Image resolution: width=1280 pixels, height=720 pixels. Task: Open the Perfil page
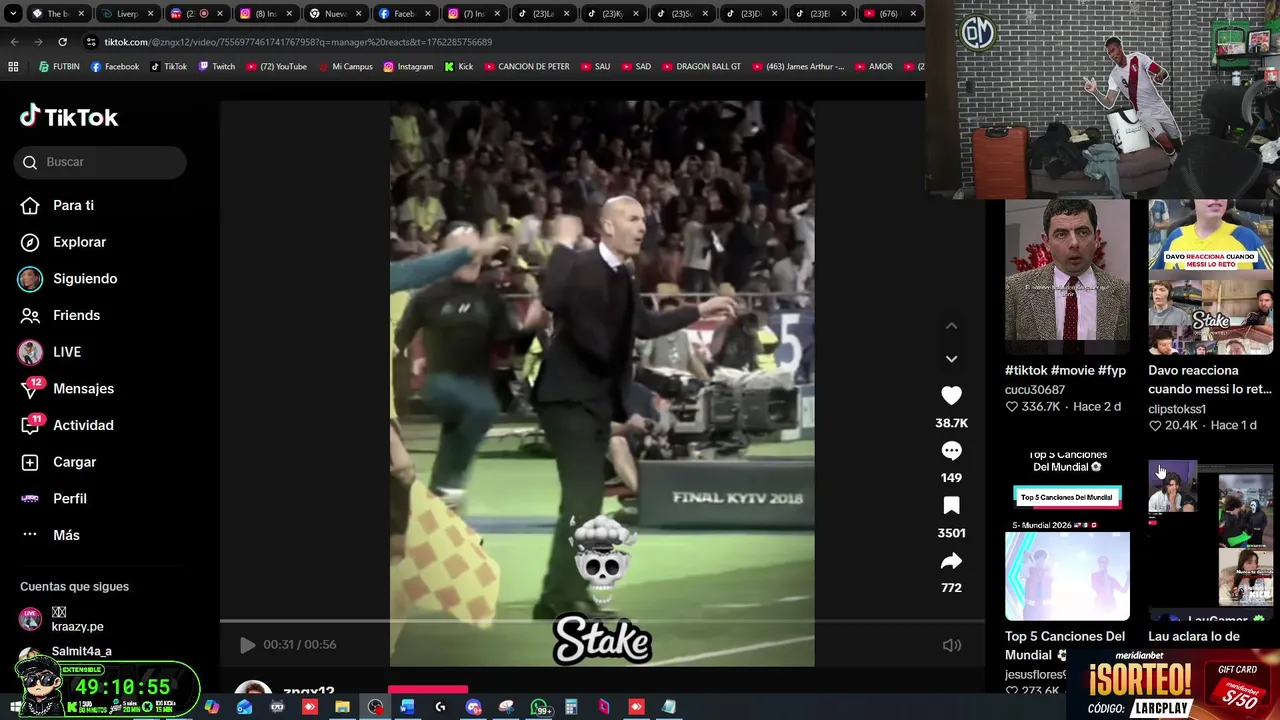pyautogui.click(x=55, y=498)
